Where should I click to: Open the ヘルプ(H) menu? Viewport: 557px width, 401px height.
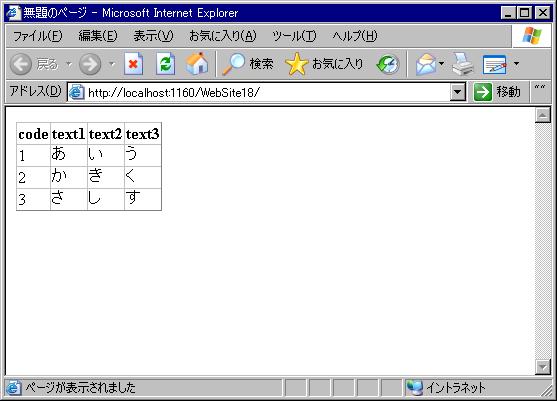coord(355,36)
